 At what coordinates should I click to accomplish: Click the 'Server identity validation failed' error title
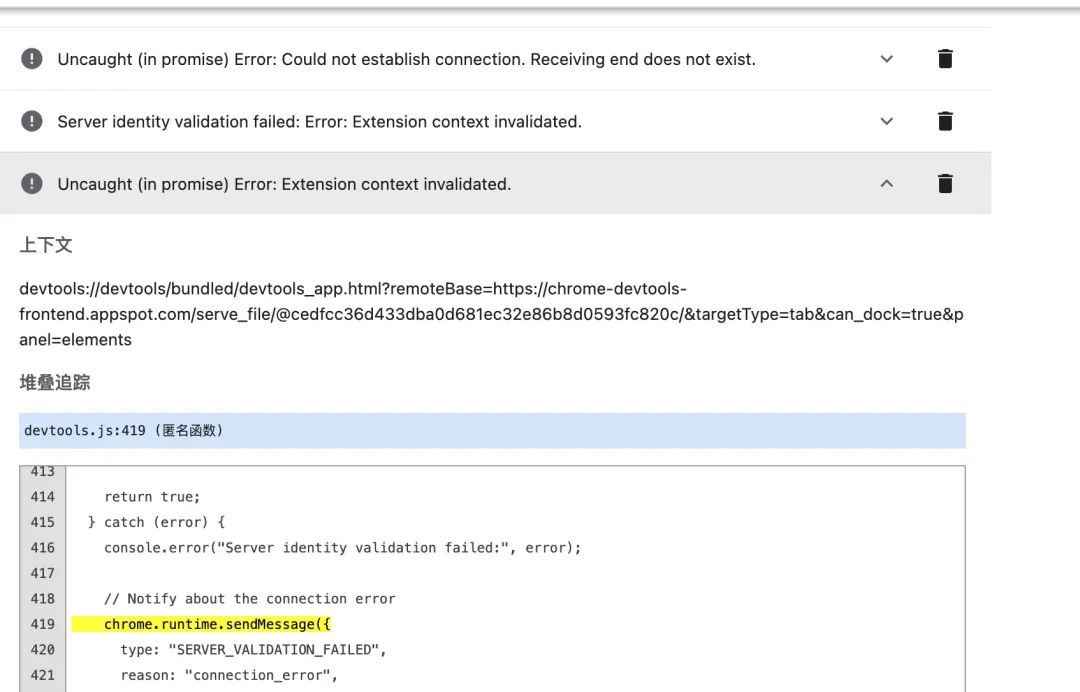pyautogui.click(x=320, y=122)
